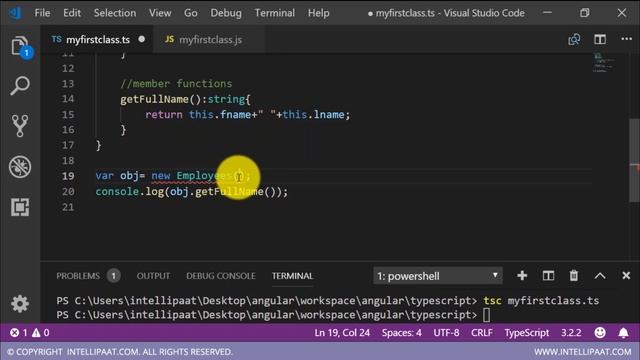Click line number 19 in gutter

(68, 176)
